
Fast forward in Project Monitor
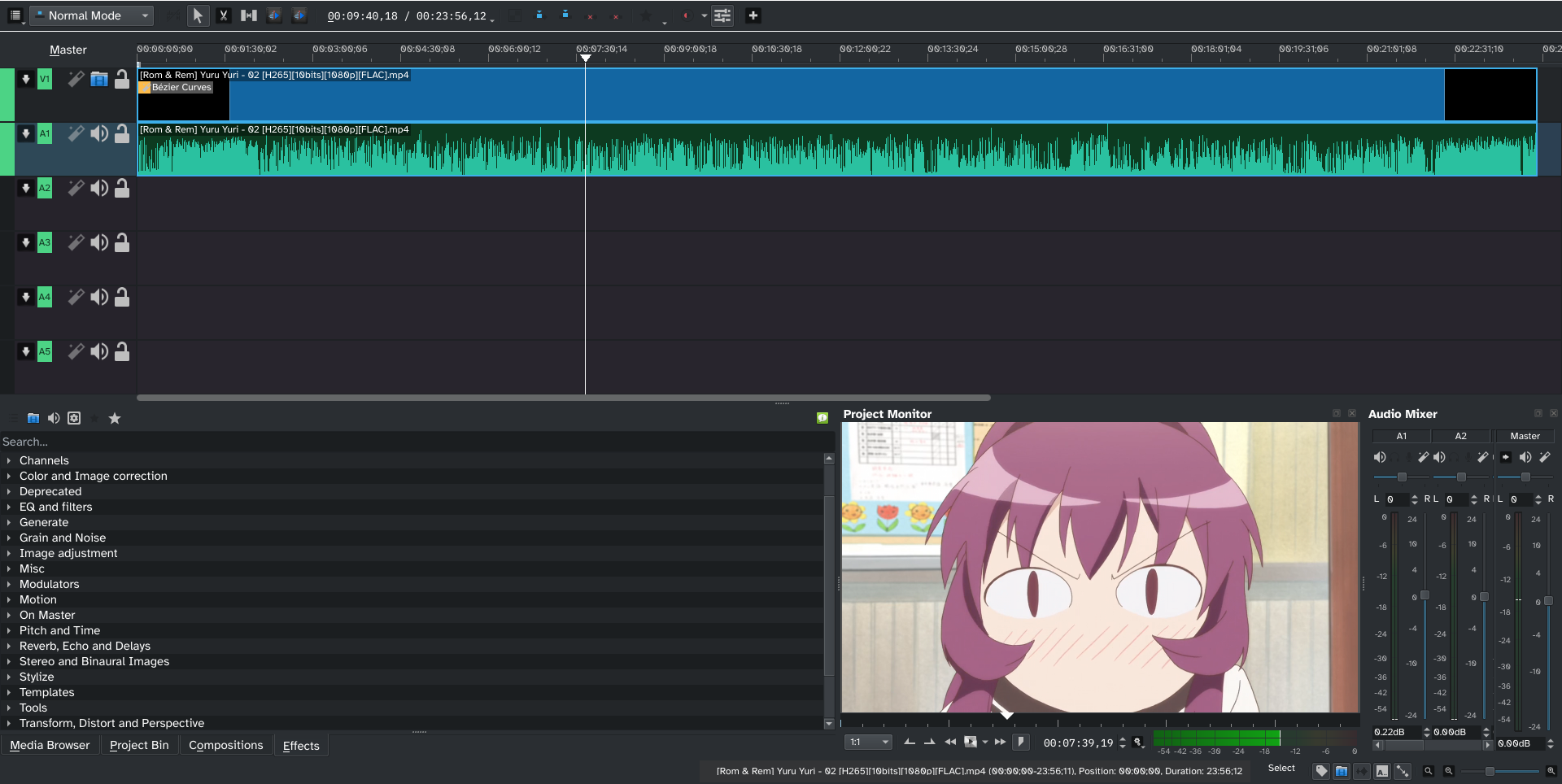click(1000, 742)
